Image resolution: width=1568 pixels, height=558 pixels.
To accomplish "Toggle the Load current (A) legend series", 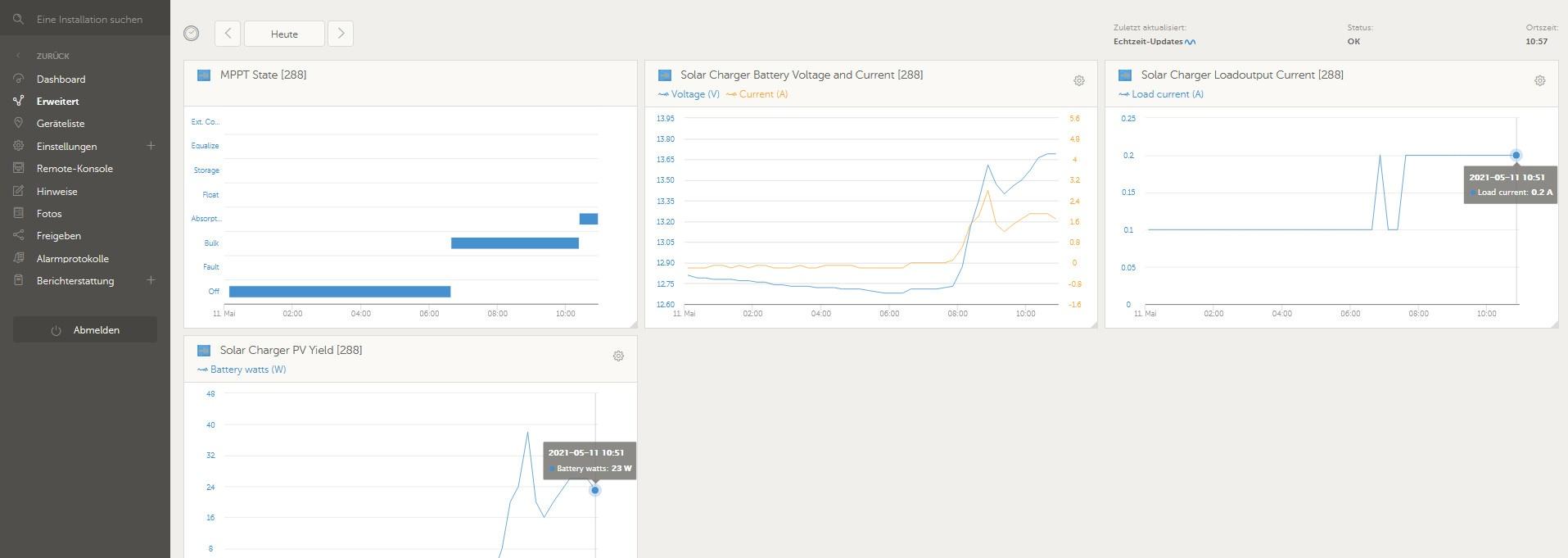I will coord(1161,94).
